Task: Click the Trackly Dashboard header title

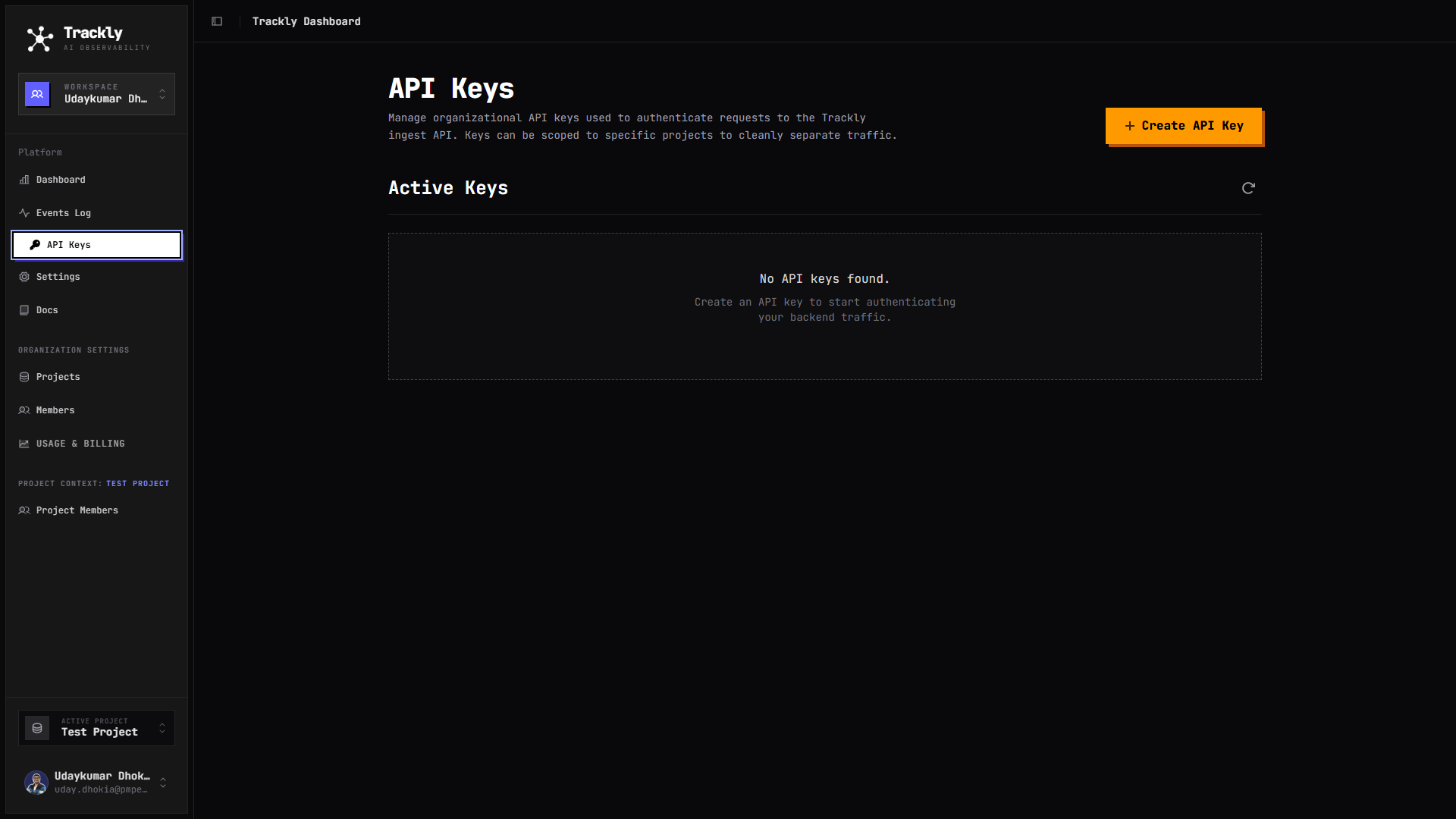Action: point(306,21)
